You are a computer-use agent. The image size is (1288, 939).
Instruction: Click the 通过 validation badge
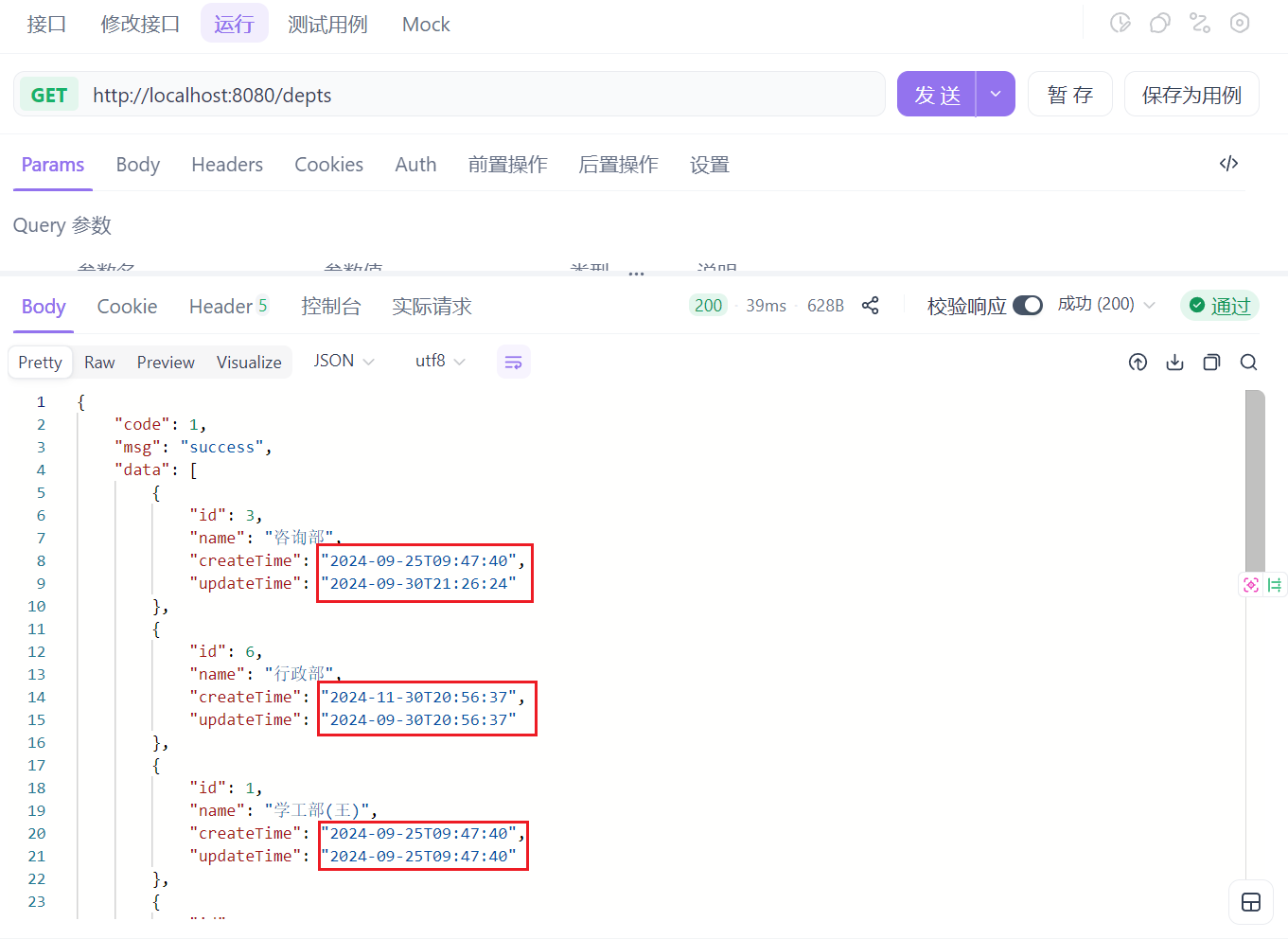tap(1220, 305)
